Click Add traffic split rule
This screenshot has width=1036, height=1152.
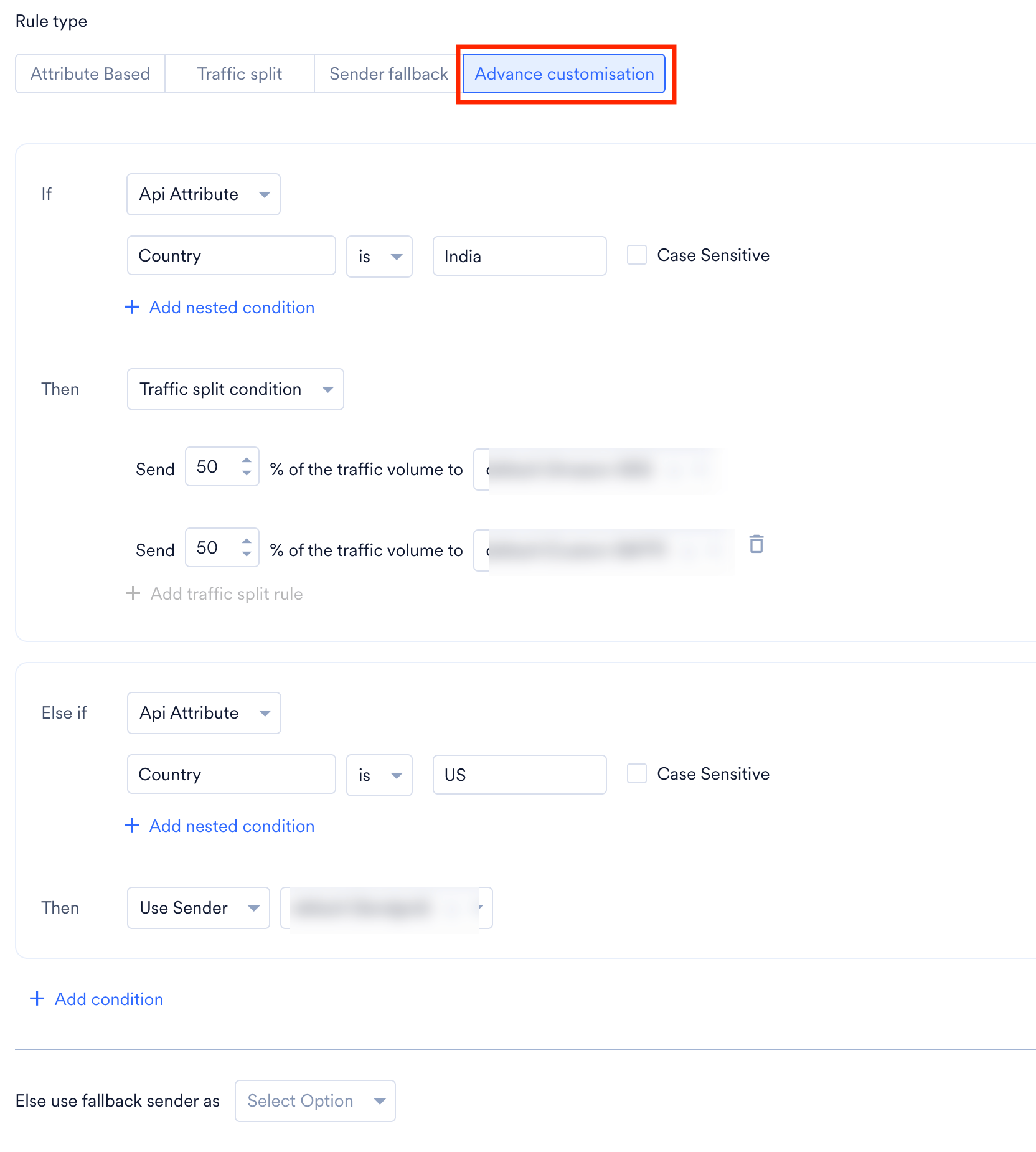(214, 593)
